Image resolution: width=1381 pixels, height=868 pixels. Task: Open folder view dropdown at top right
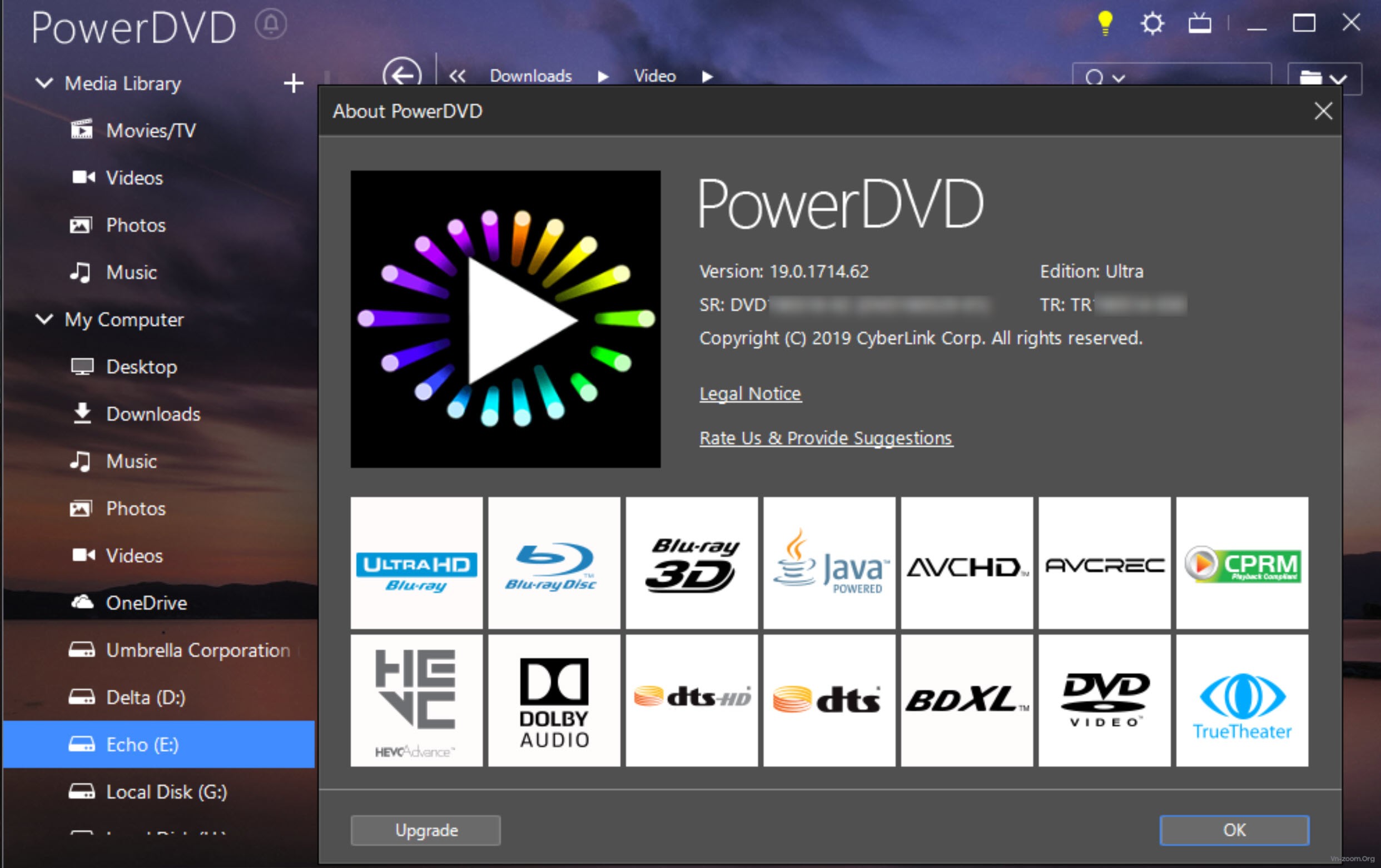tap(1324, 78)
